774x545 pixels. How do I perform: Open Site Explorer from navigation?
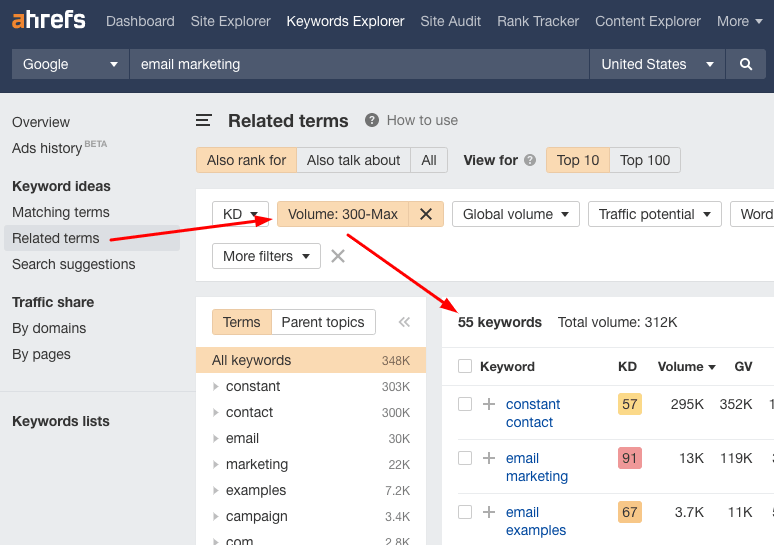tap(231, 21)
